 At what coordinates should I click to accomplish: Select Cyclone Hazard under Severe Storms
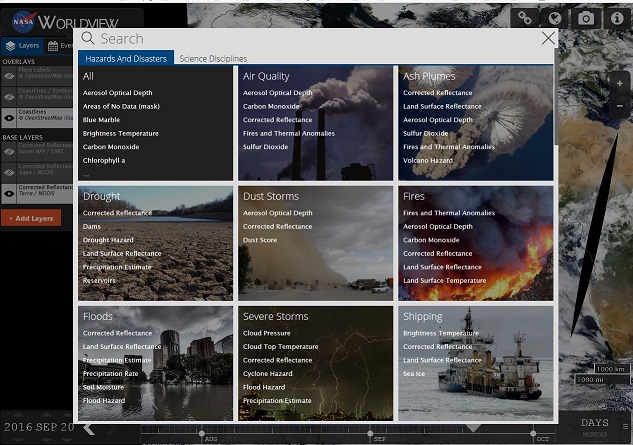point(267,374)
